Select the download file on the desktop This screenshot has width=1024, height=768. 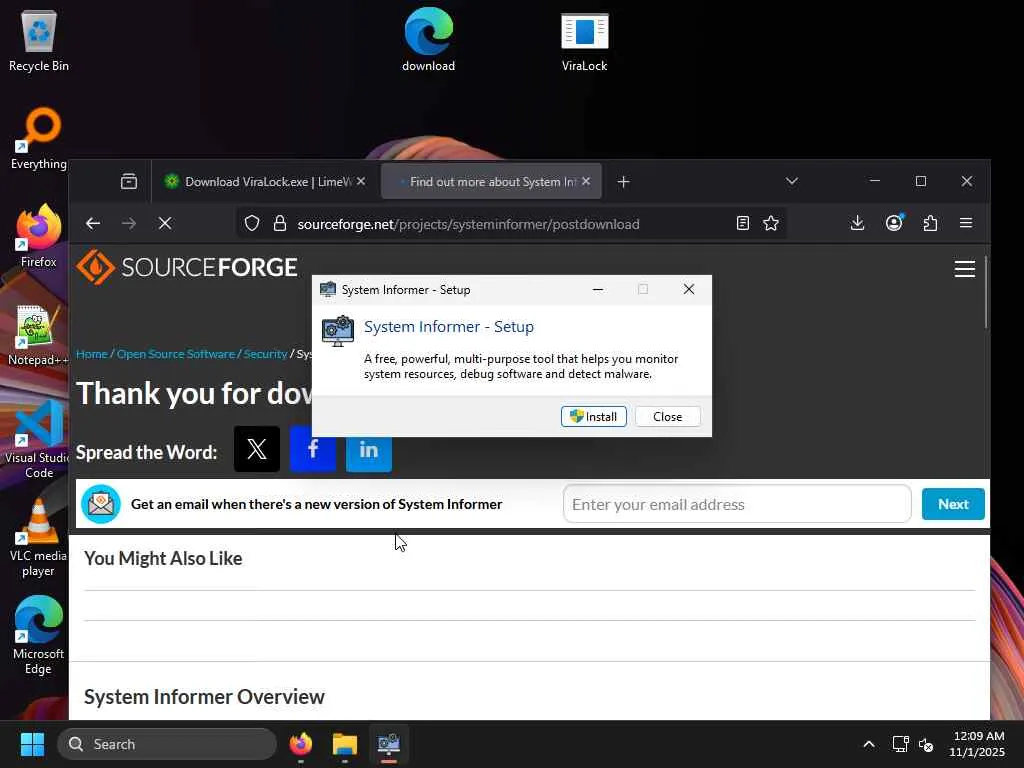(x=428, y=40)
